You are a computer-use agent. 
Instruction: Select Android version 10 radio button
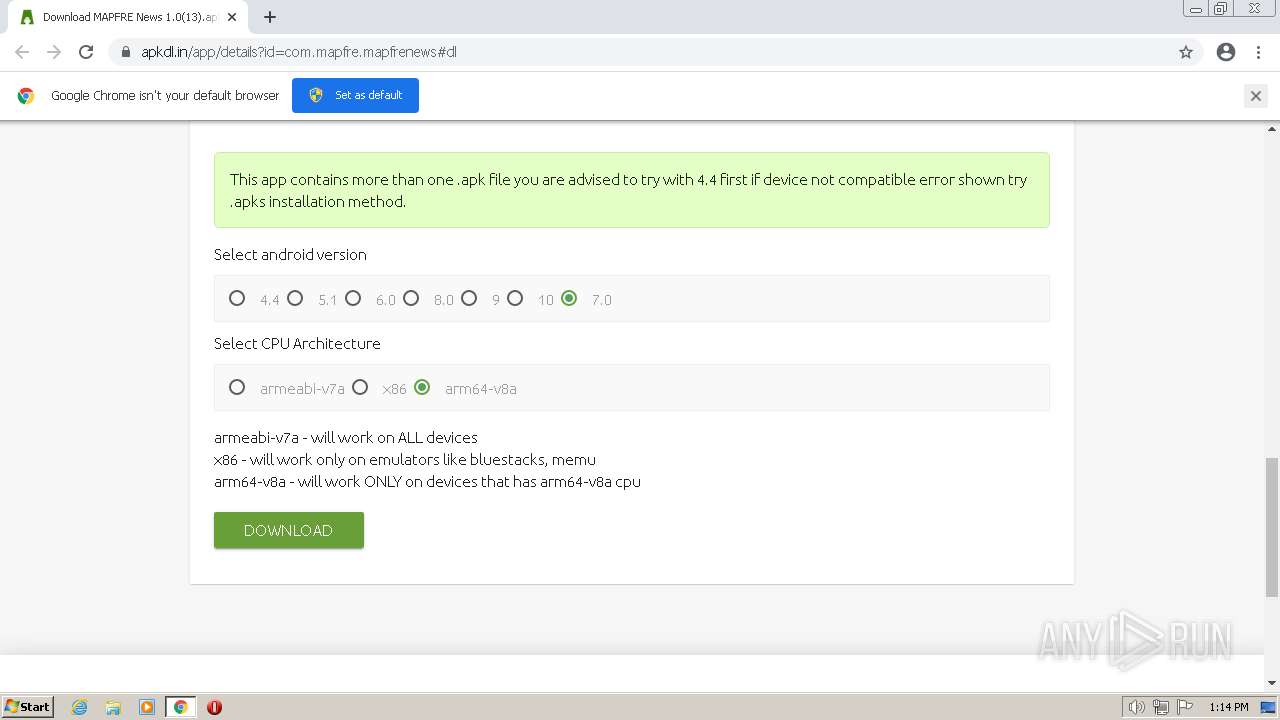[515, 298]
